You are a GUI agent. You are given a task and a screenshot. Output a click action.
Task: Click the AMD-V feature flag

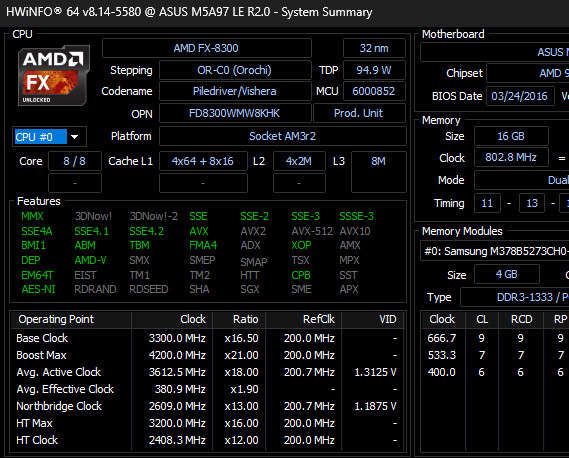(90, 260)
